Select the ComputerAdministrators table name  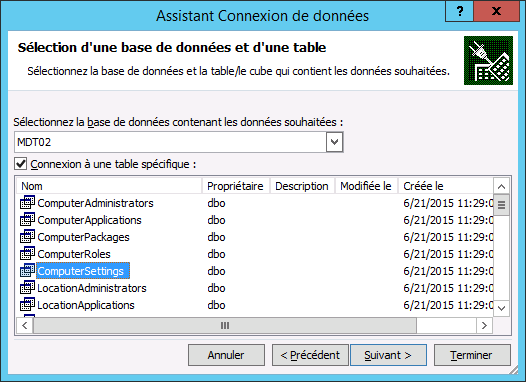click(x=95, y=203)
